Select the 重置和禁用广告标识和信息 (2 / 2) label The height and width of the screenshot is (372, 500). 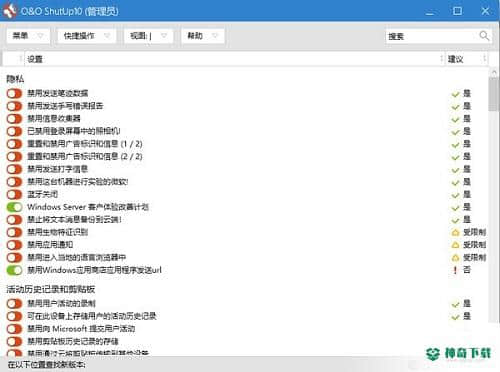click(x=85, y=157)
